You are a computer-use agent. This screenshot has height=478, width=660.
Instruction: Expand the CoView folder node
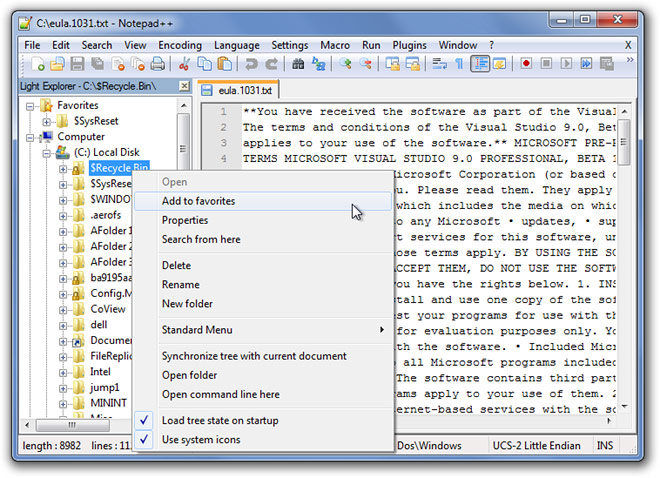click(x=63, y=310)
